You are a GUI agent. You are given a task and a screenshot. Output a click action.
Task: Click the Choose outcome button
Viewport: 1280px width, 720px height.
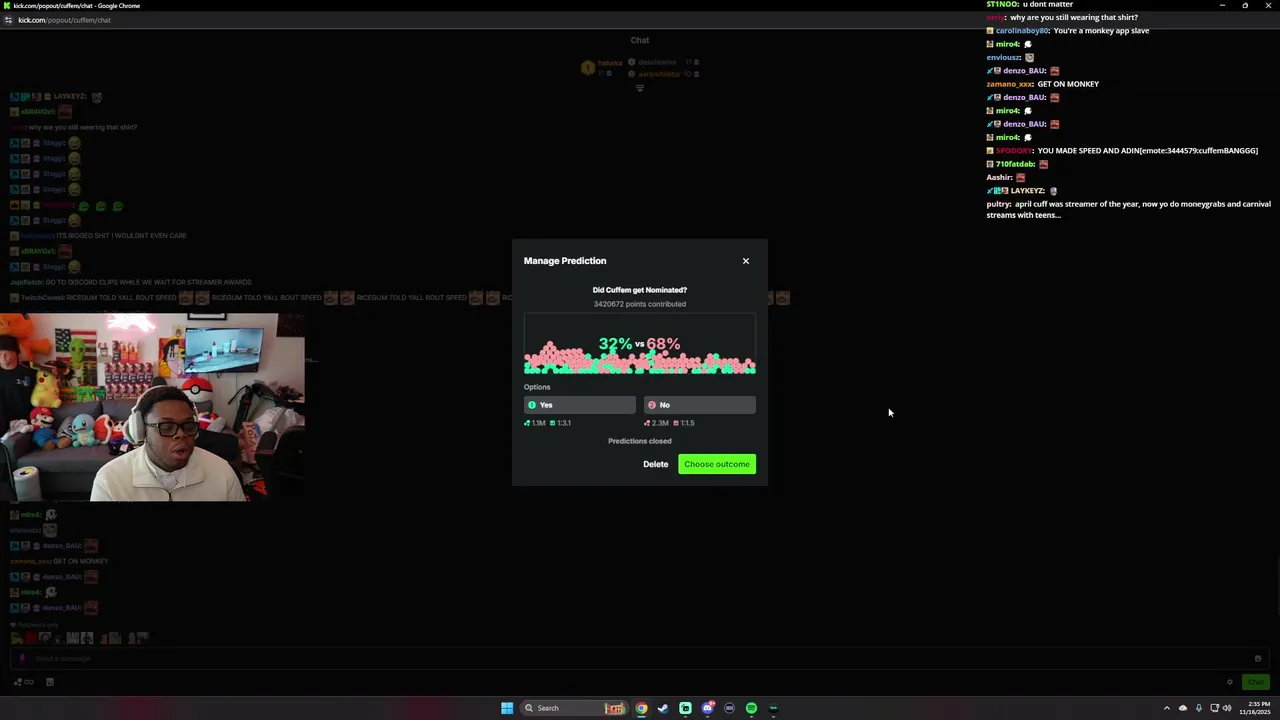point(717,464)
